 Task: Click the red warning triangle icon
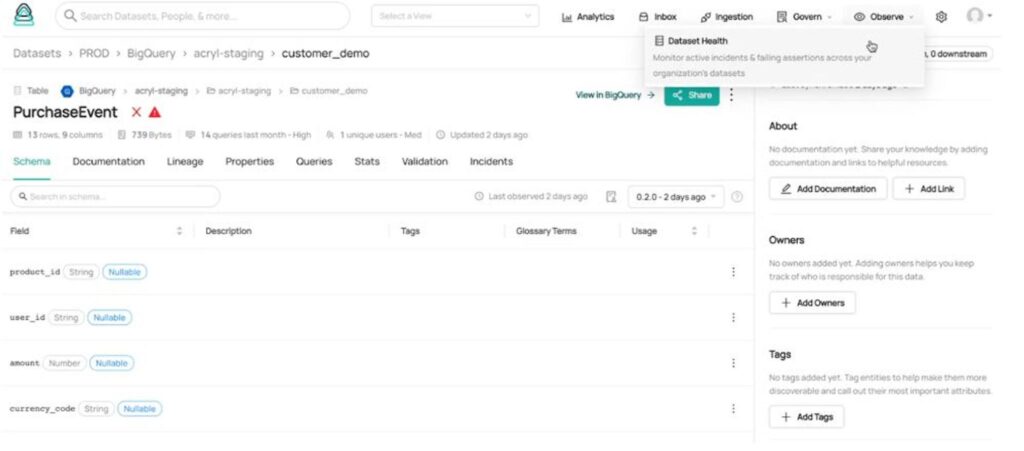(155, 113)
